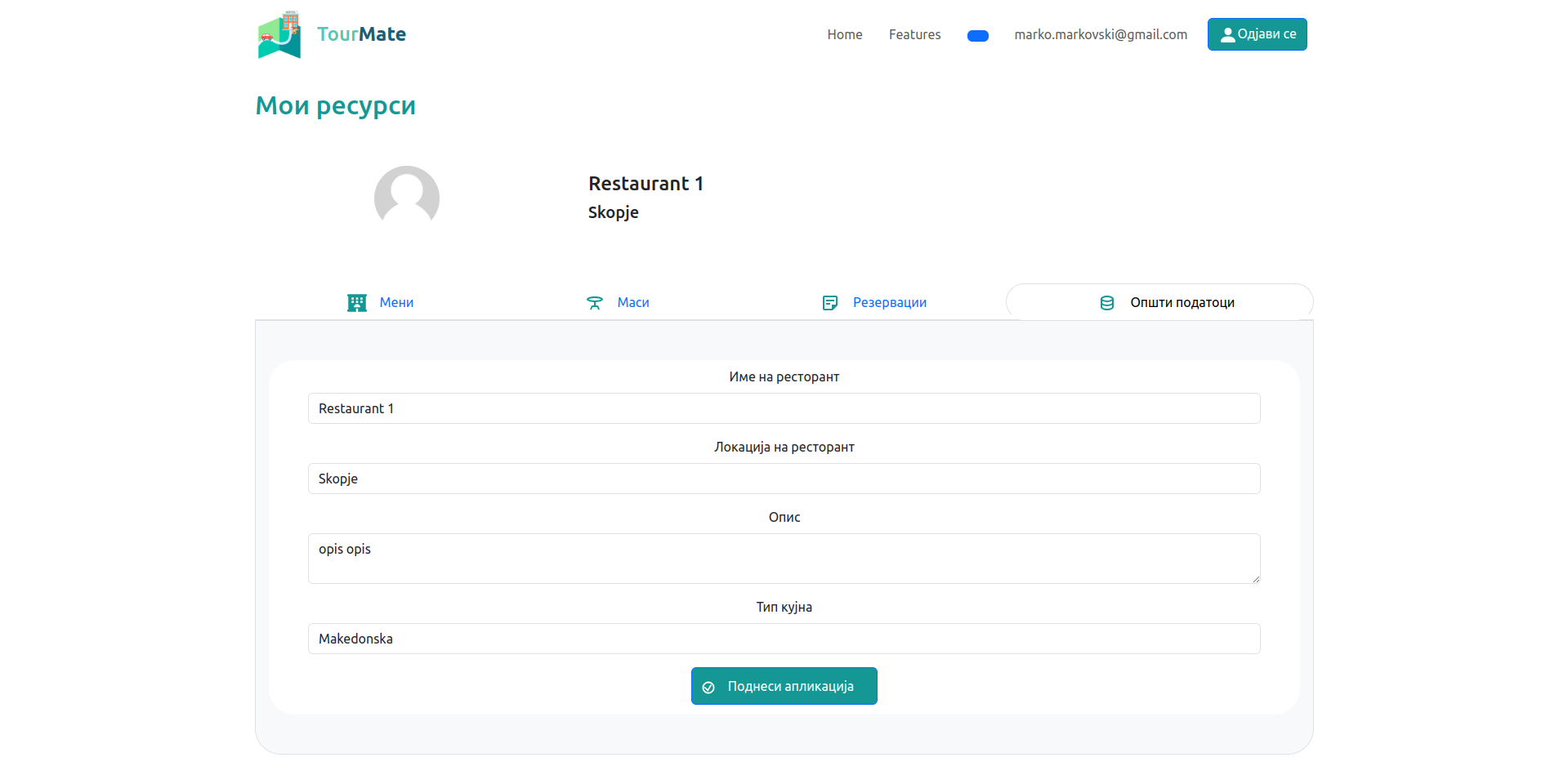Click the marko.markovski@gmail.com account link
The height and width of the screenshot is (775, 1568).
click(x=1100, y=34)
